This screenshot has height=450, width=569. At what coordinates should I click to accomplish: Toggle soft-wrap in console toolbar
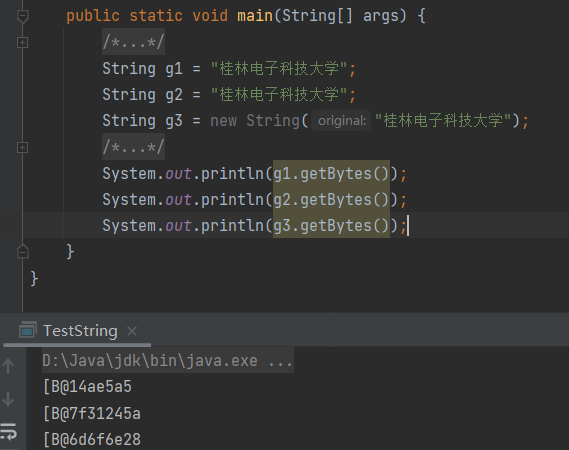point(9,431)
